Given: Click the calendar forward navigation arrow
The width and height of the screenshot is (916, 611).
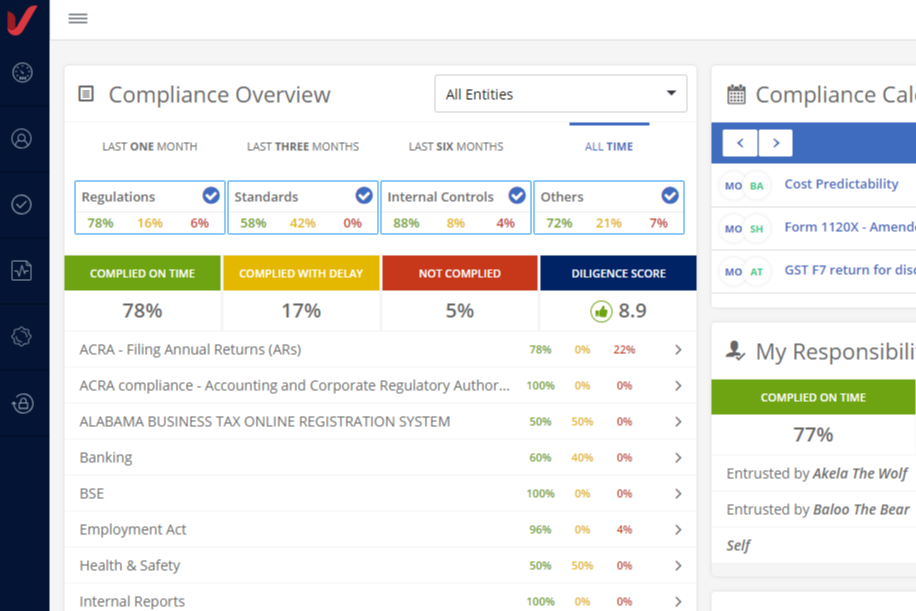Looking at the screenshot, I should click(x=776, y=143).
